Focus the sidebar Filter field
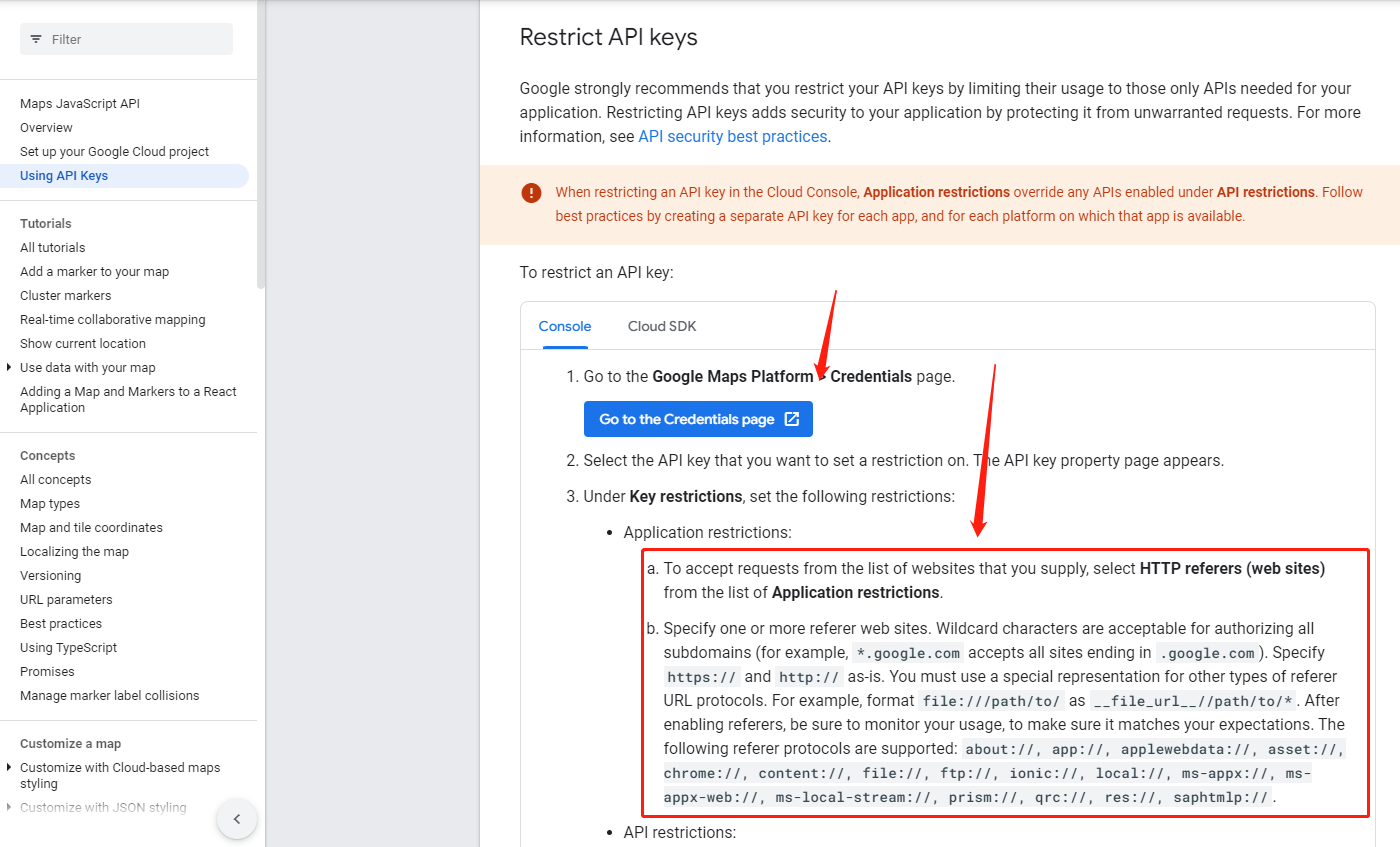Screen dimensions: 1400x847 [x=126, y=39]
